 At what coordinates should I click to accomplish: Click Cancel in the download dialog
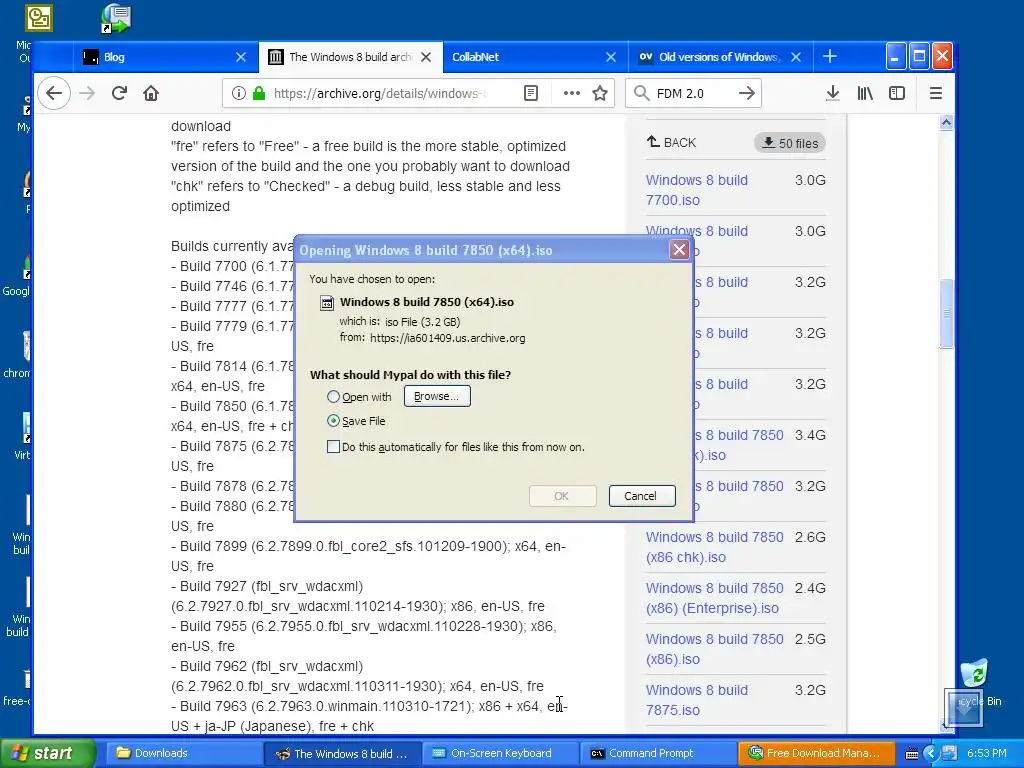tap(641, 496)
